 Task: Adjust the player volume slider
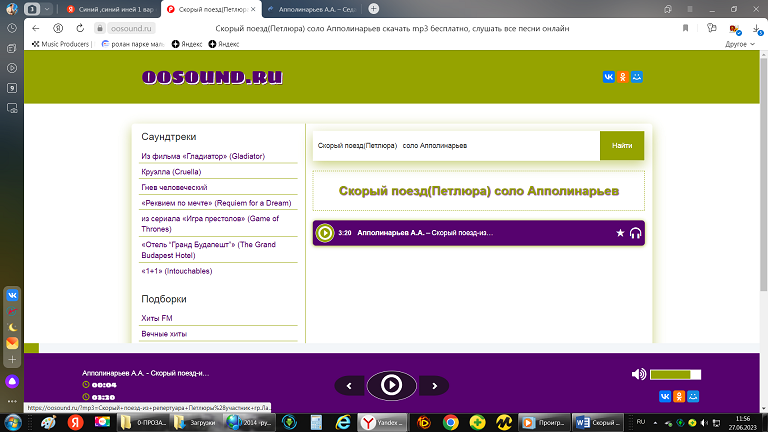pyautogui.click(x=675, y=375)
